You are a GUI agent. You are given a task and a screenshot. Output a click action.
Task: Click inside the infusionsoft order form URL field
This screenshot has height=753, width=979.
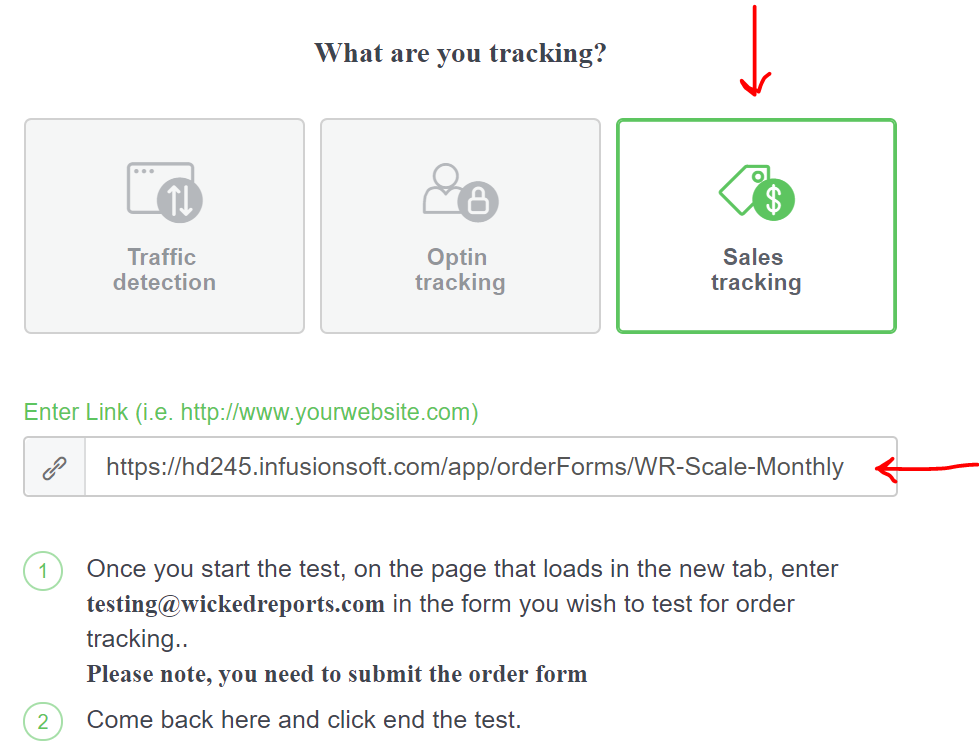(x=491, y=467)
